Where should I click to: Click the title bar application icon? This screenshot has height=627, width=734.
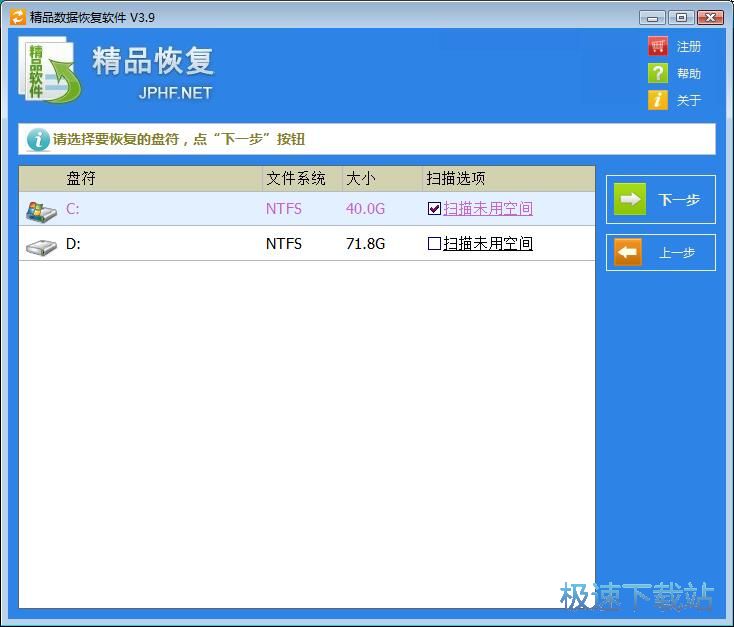pyautogui.click(x=17, y=17)
